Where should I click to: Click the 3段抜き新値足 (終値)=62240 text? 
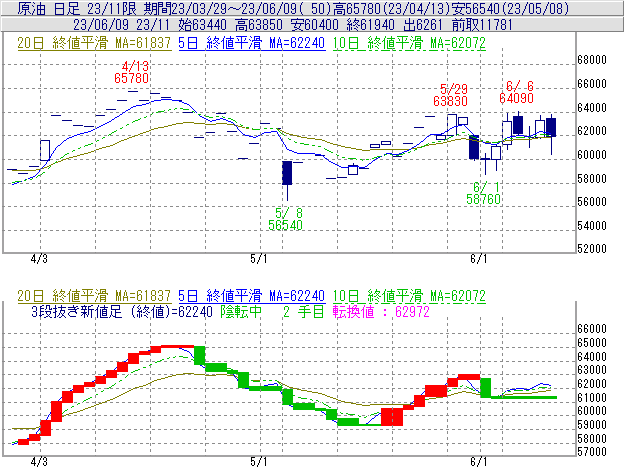pos(122,311)
